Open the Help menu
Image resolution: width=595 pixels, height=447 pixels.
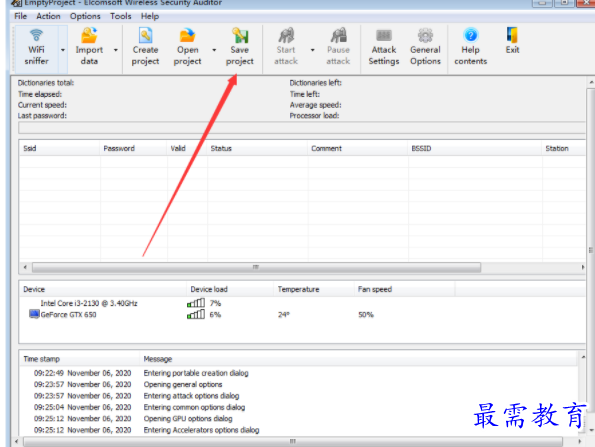150,16
